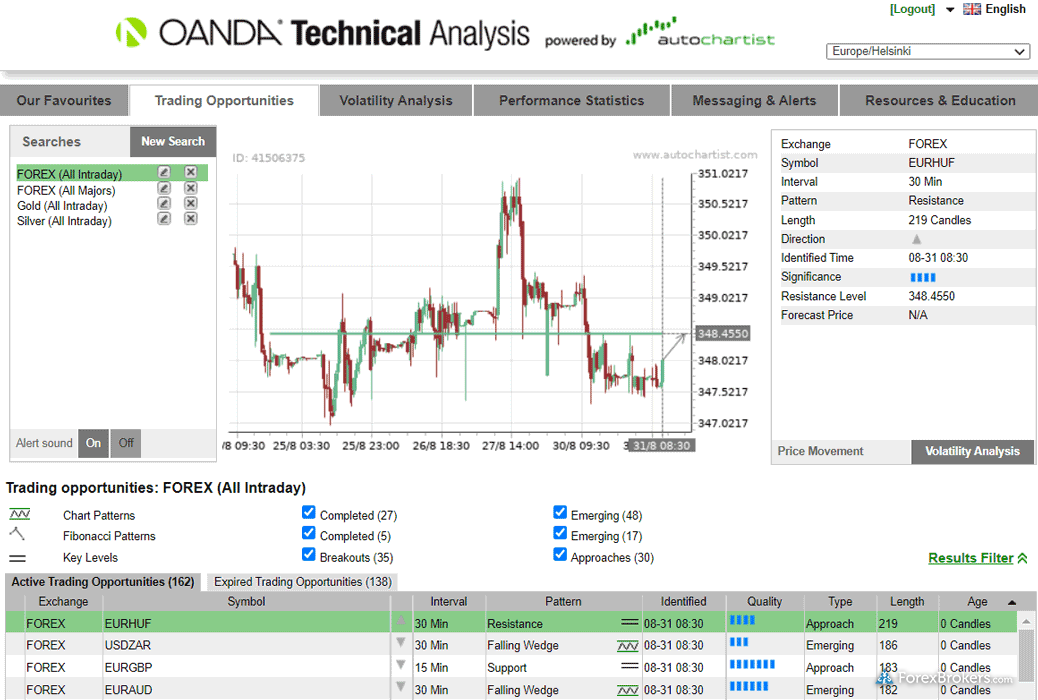
Task: Turn alert sound Off
Action: (x=126, y=443)
